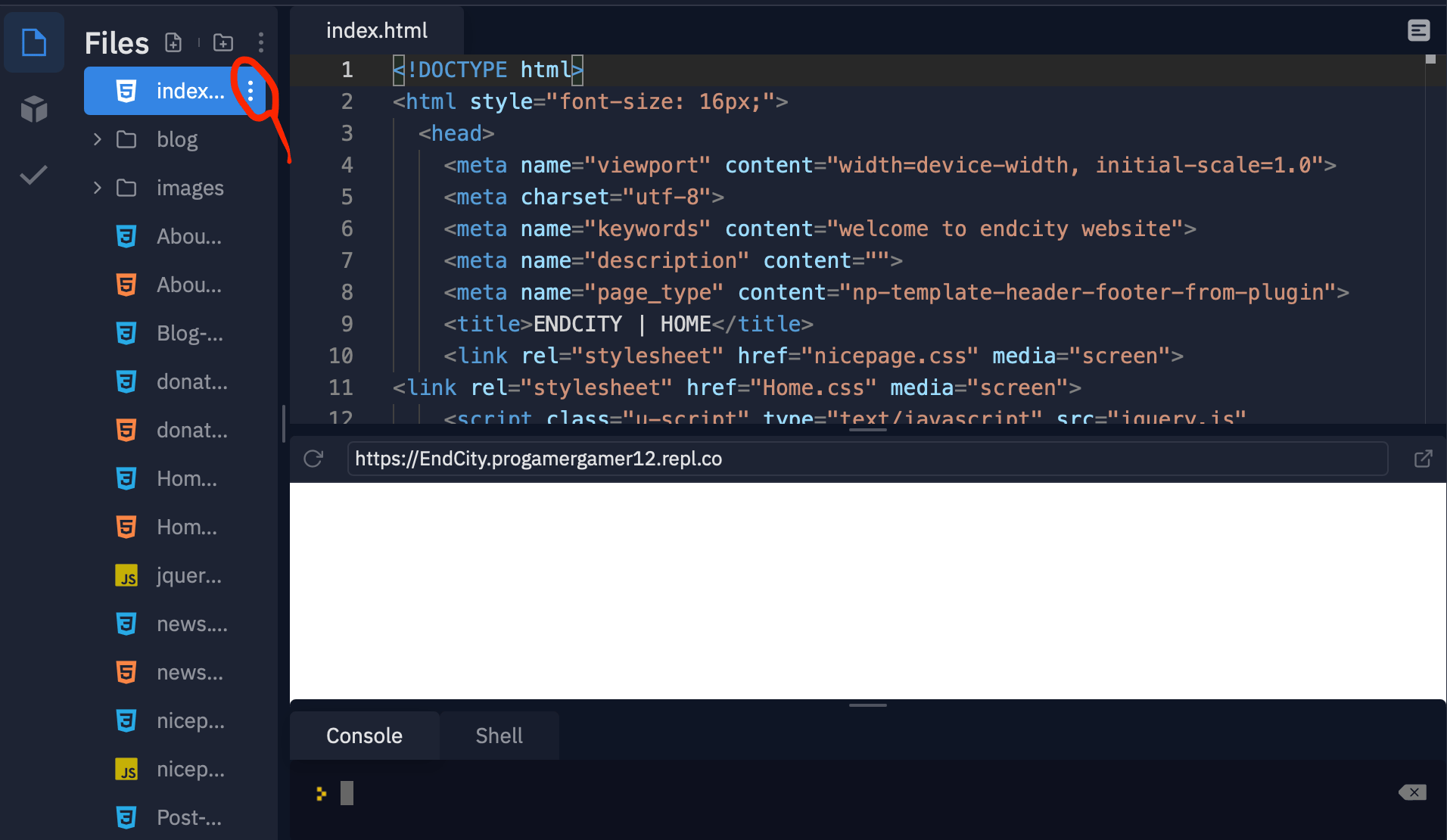This screenshot has height=840, width=1447.
Task: Switch to the index.html editor tab
Action: point(377,30)
